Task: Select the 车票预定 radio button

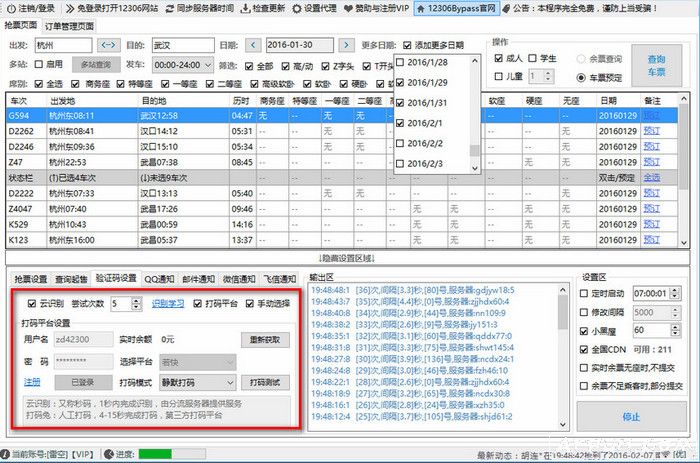Action: coord(581,78)
